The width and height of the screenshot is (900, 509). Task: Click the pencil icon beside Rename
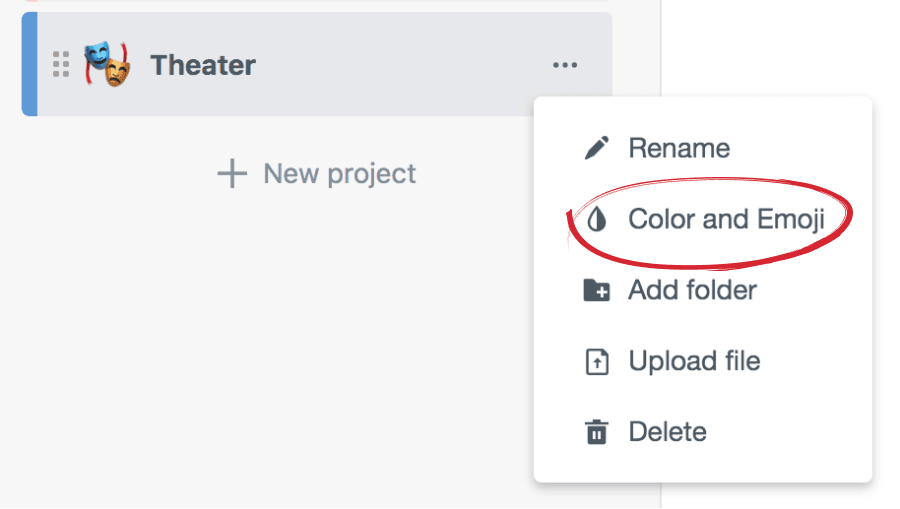tap(596, 149)
